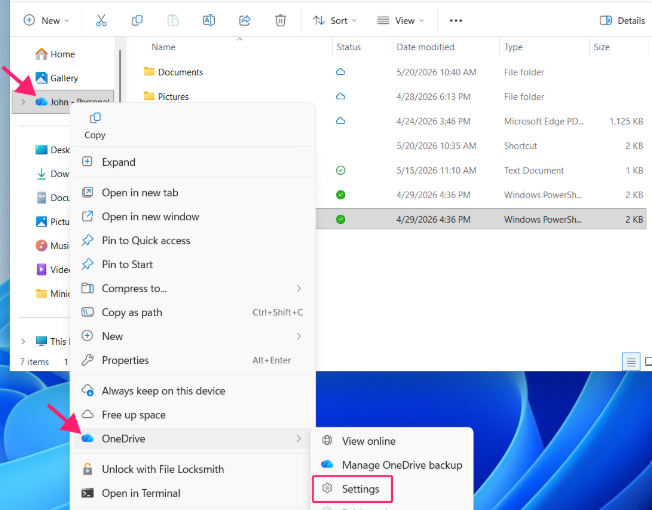Open the View dropdown menu
The width and height of the screenshot is (652, 510).
tap(400, 20)
